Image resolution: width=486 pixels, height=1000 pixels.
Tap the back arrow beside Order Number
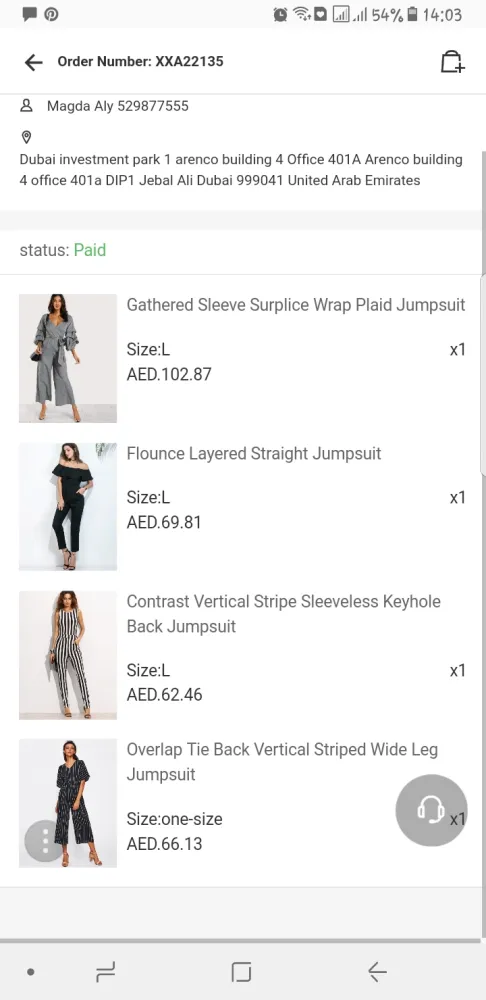[x=33, y=62]
